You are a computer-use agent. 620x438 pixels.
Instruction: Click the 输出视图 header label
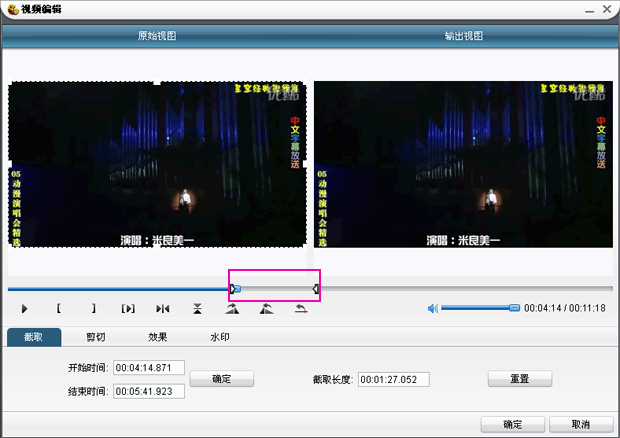coord(464,36)
